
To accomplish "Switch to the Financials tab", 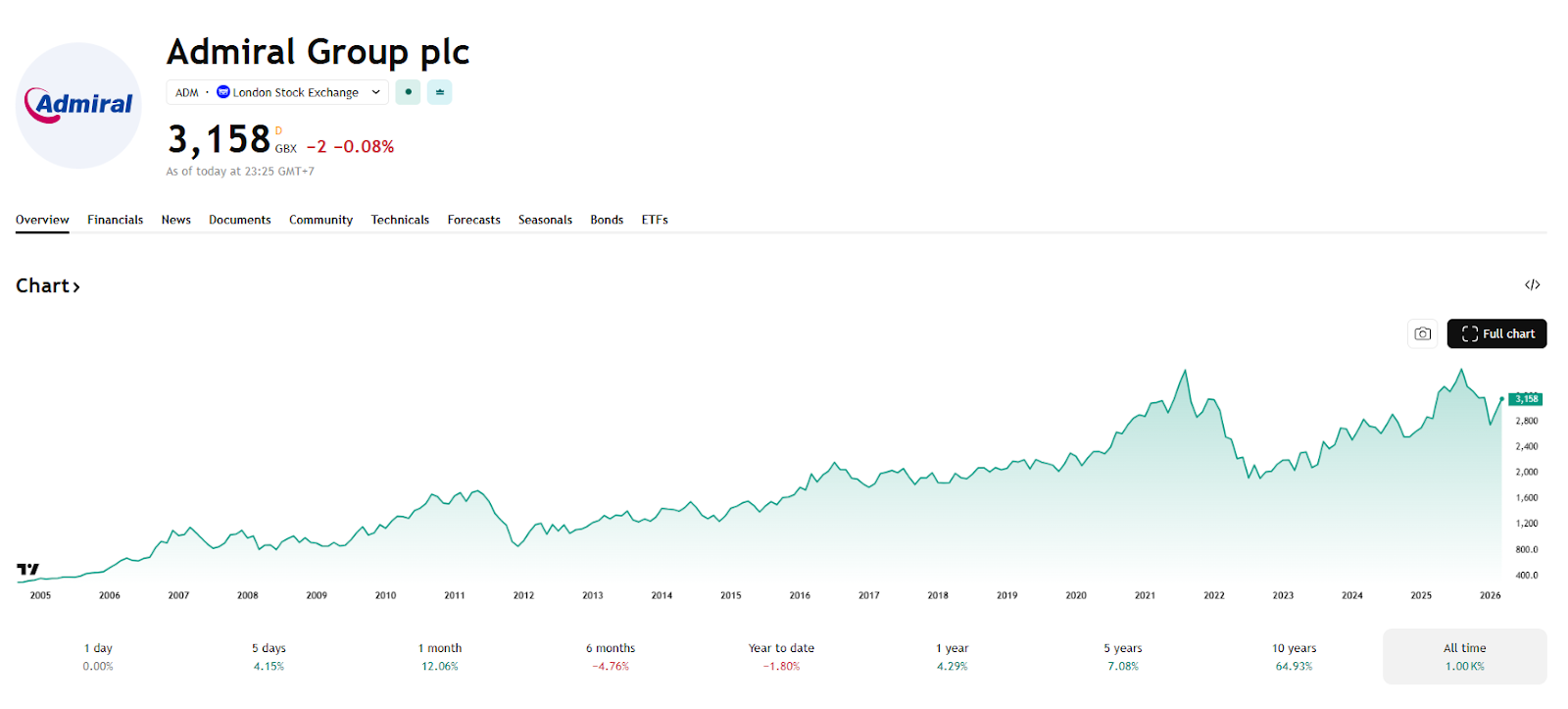I will tap(115, 220).
